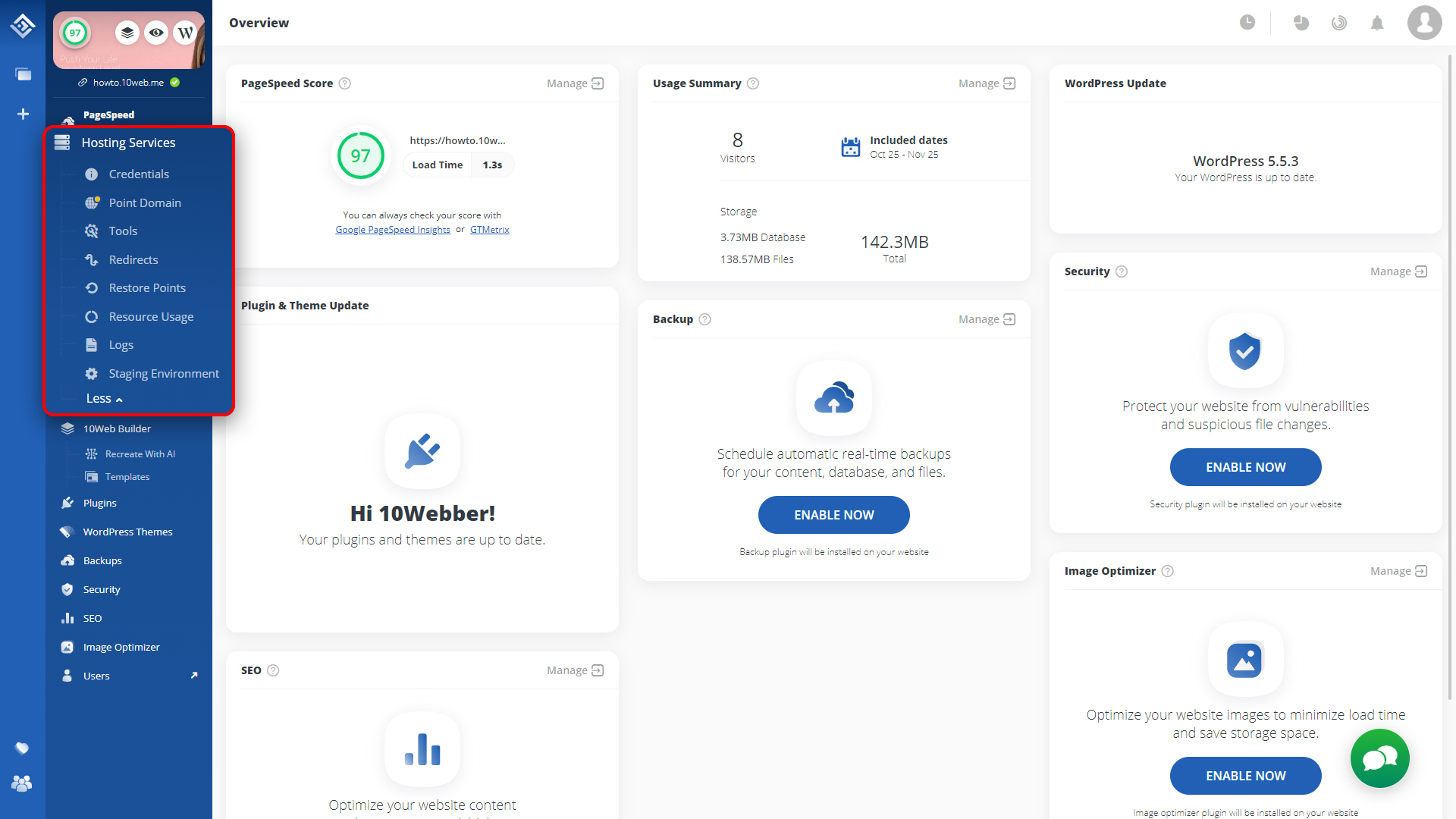Open notifications bell icon
The image size is (1456, 819).
[x=1377, y=23]
